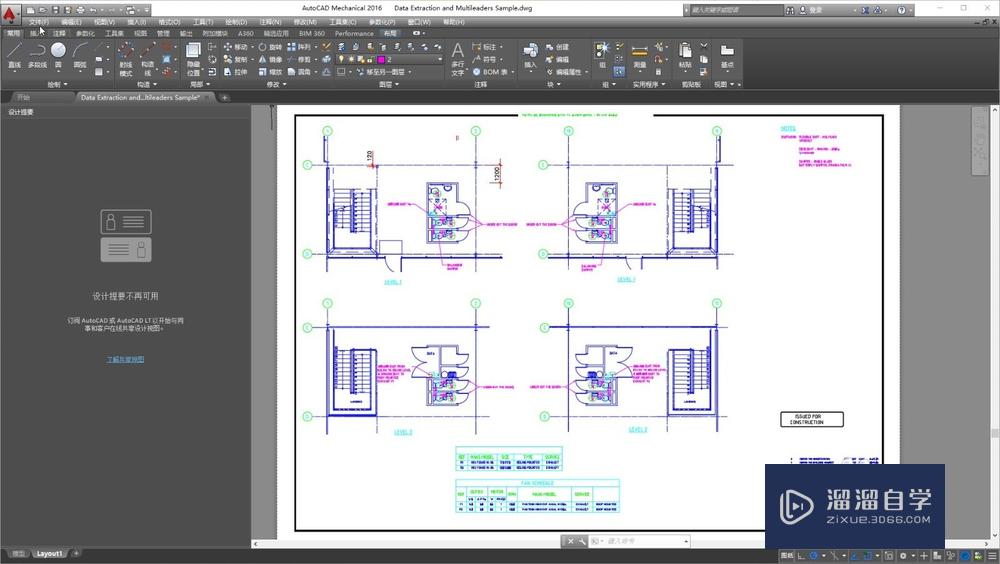
Task: Toggle the layer light bulb on/off icon
Action: click(342, 59)
